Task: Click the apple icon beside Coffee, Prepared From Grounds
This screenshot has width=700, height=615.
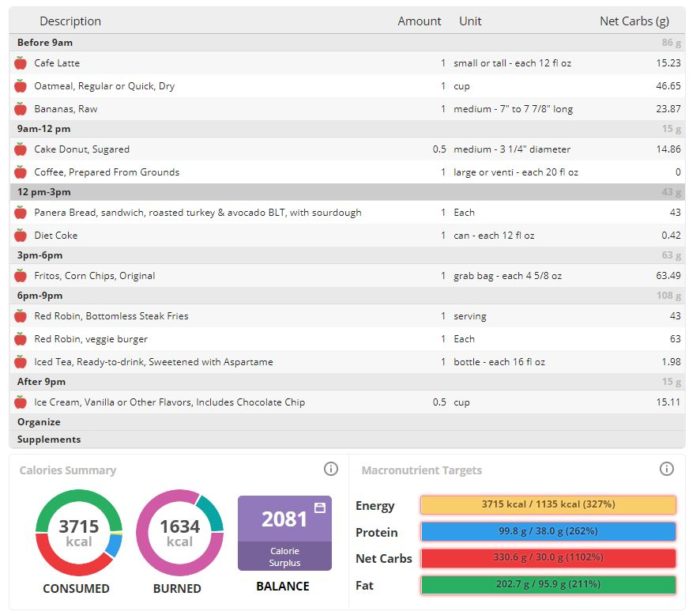Action: tap(21, 172)
